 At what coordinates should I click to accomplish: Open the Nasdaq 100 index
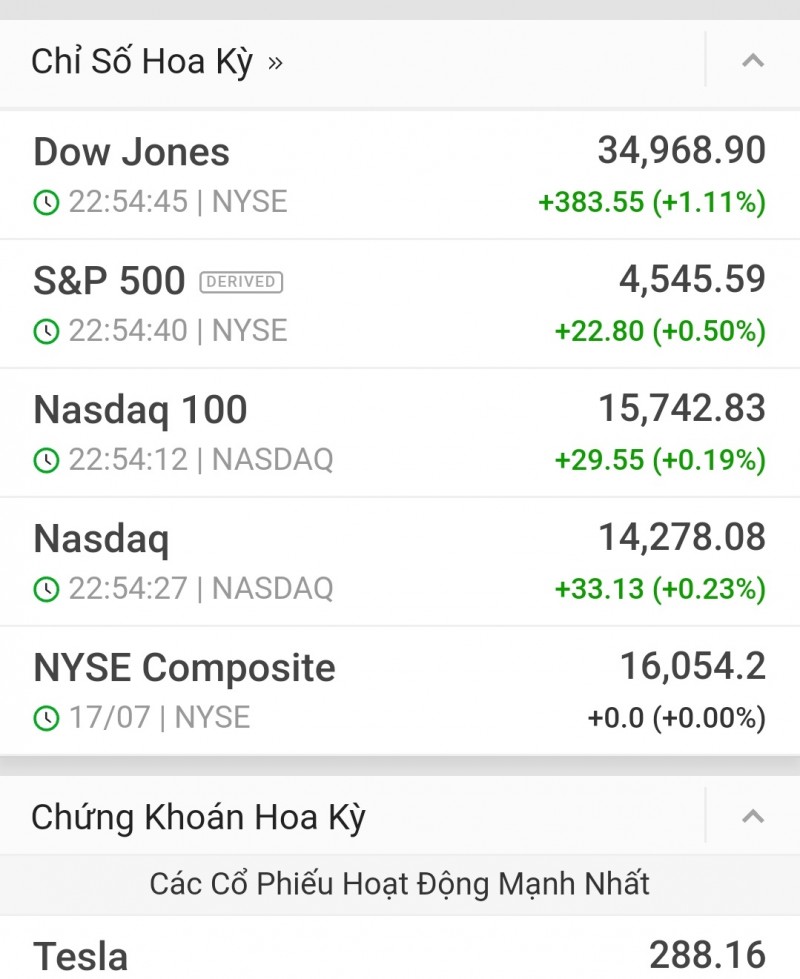140,410
